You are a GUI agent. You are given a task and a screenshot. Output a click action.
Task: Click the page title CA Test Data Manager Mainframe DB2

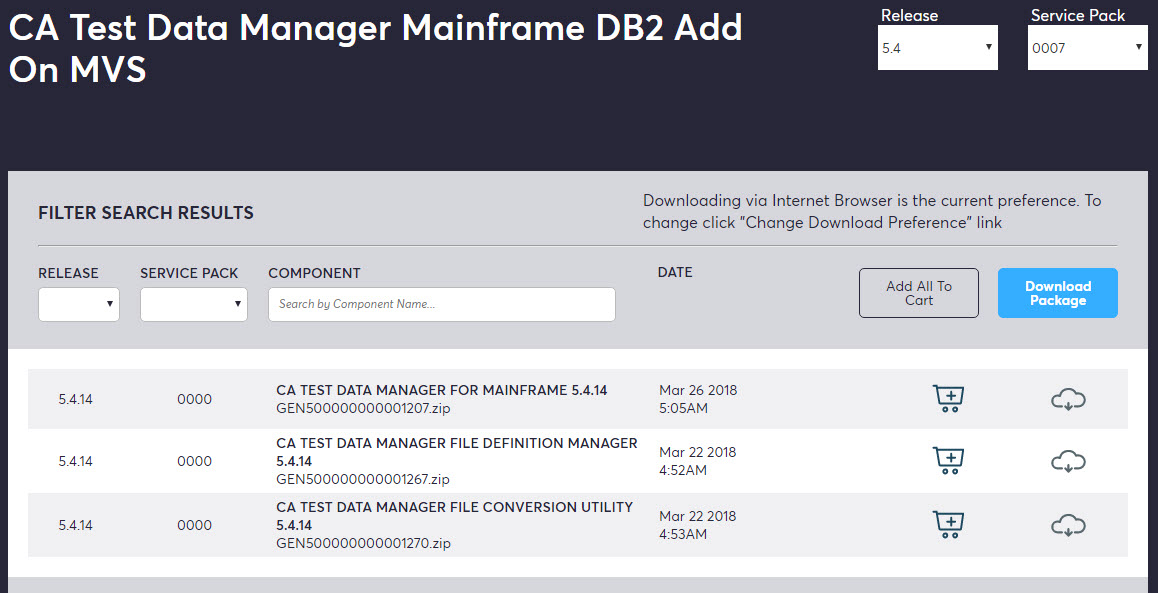coord(374,49)
